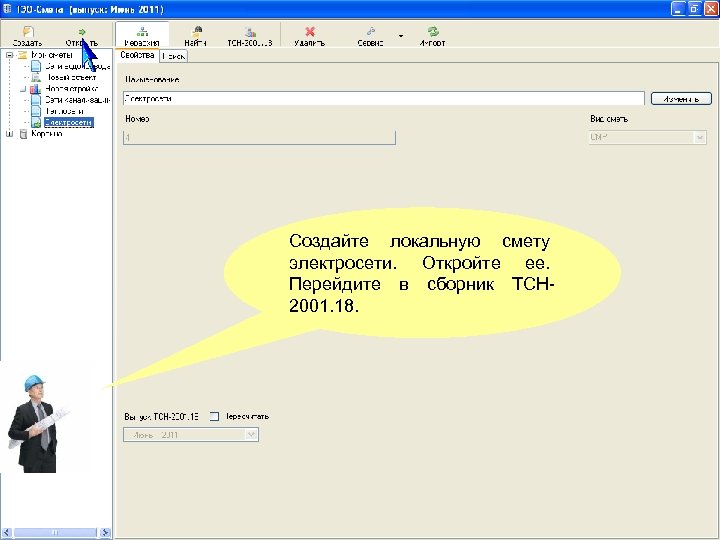Open the Сервис dropdown arrow
This screenshot has height=540, width=720.
(x=400, y=35)
